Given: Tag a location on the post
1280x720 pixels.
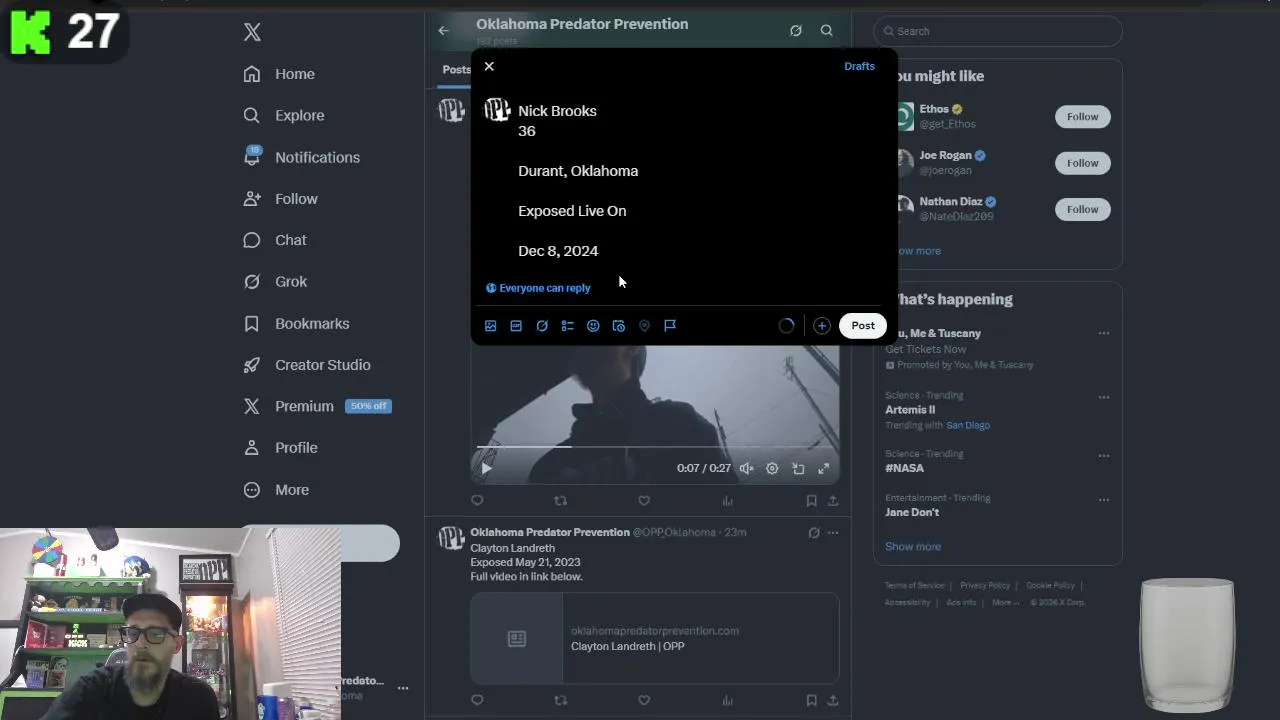Looking at the screenshot, I should tap(644, 326).
